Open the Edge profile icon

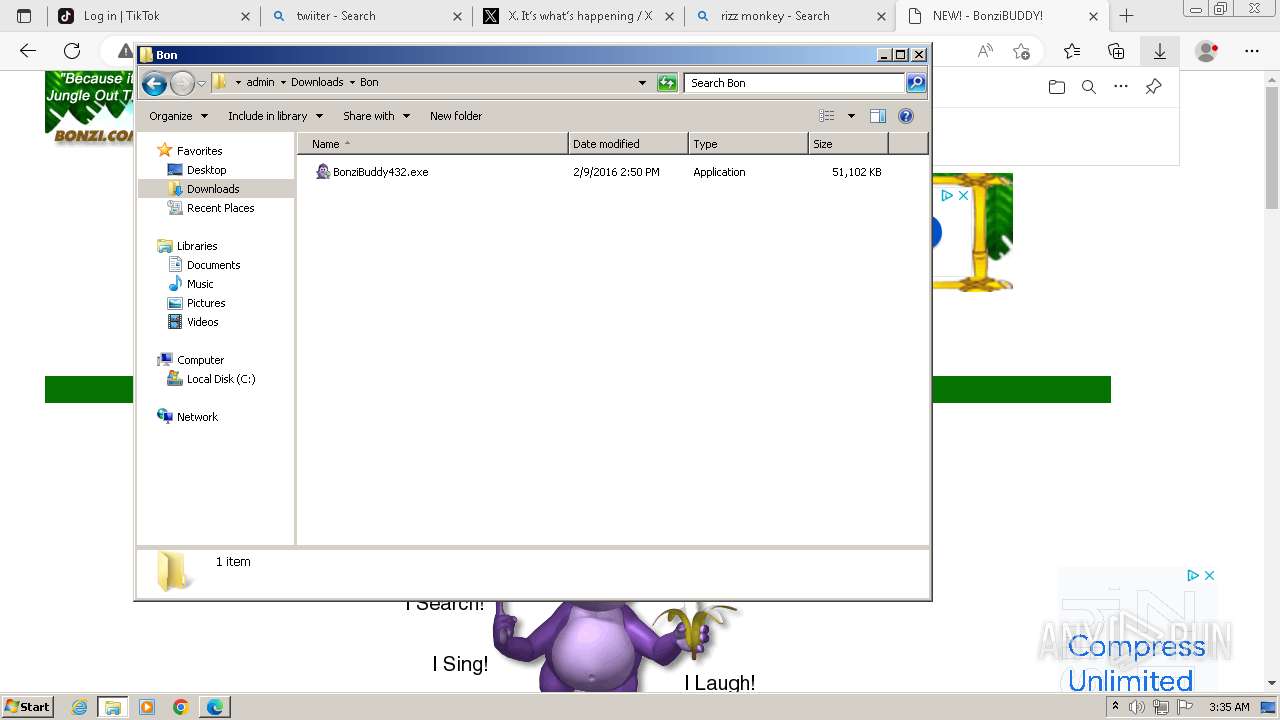pyautogui.click(x=1207, y=51)
